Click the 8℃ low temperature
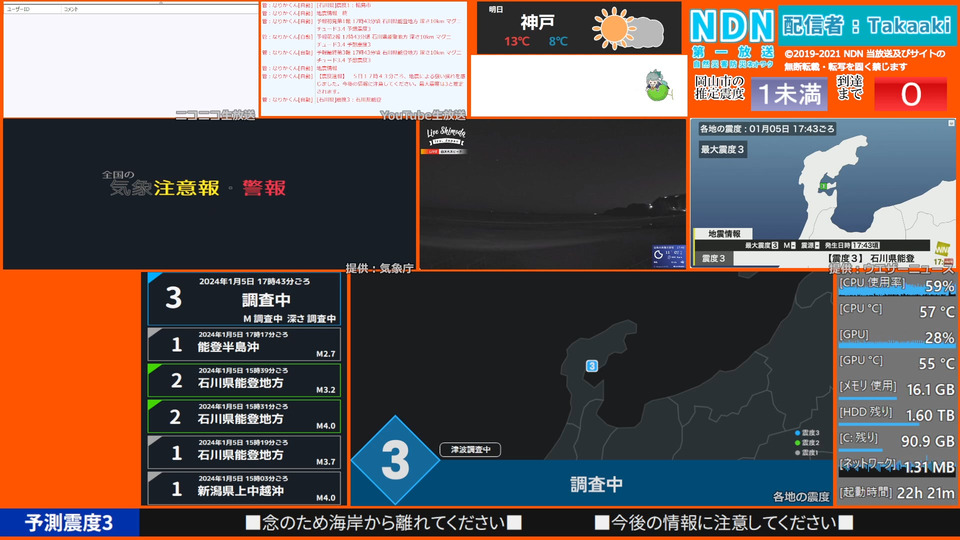Viewport: 960px width, 540px height. coord(558,41)
